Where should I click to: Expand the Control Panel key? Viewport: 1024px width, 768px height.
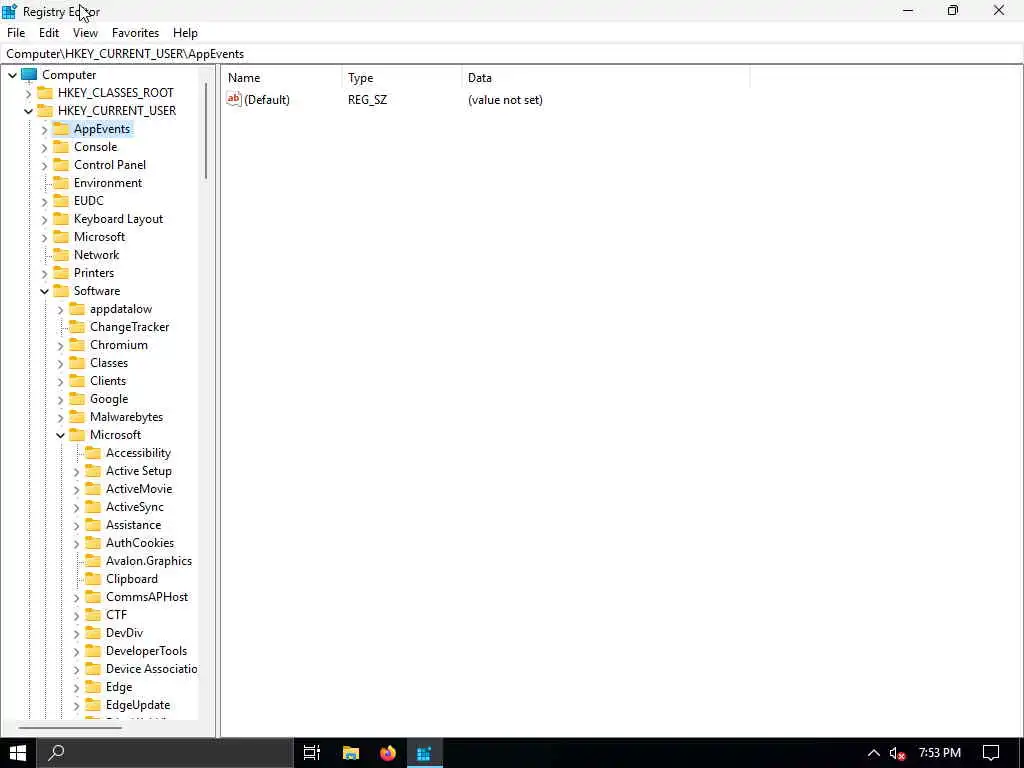point(44,165)
